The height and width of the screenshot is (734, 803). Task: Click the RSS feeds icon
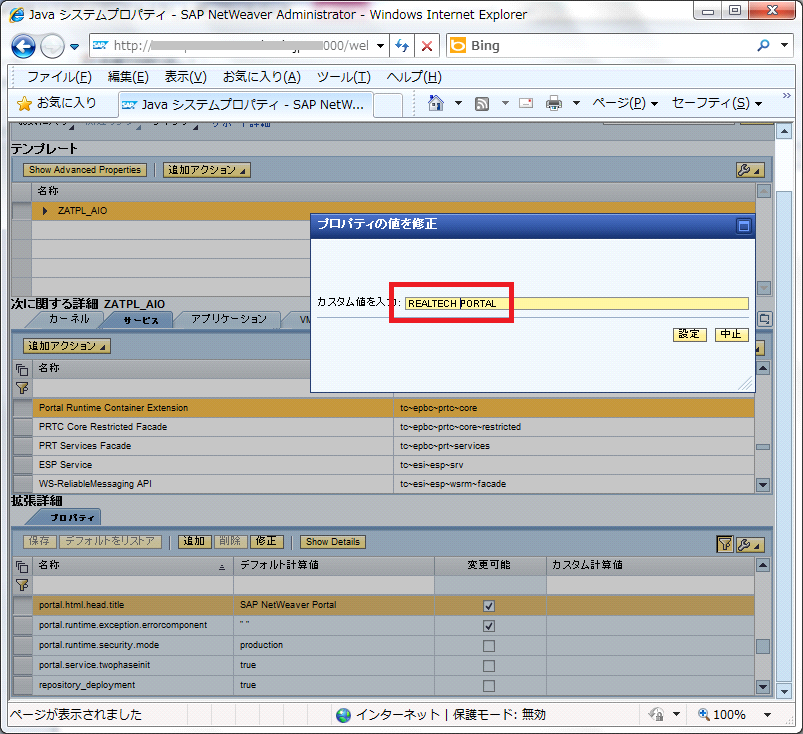[x=481, y=104]
